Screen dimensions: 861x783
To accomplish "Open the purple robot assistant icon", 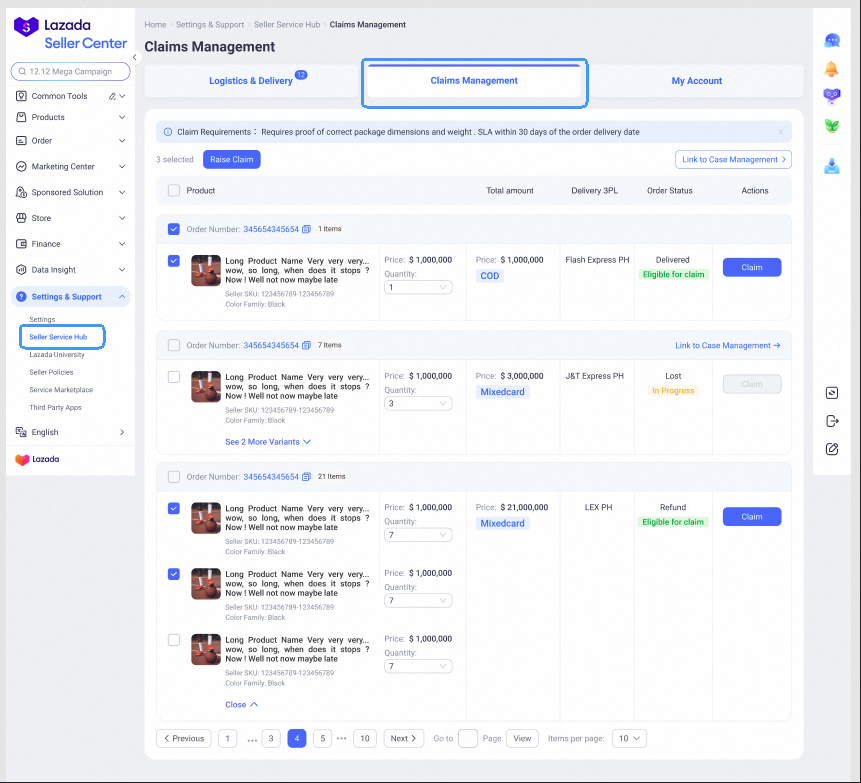I will click(831, 96).
